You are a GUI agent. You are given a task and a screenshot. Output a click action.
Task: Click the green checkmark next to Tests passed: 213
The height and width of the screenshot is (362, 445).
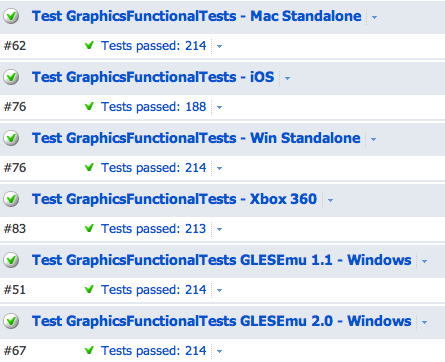click(89, 228)
